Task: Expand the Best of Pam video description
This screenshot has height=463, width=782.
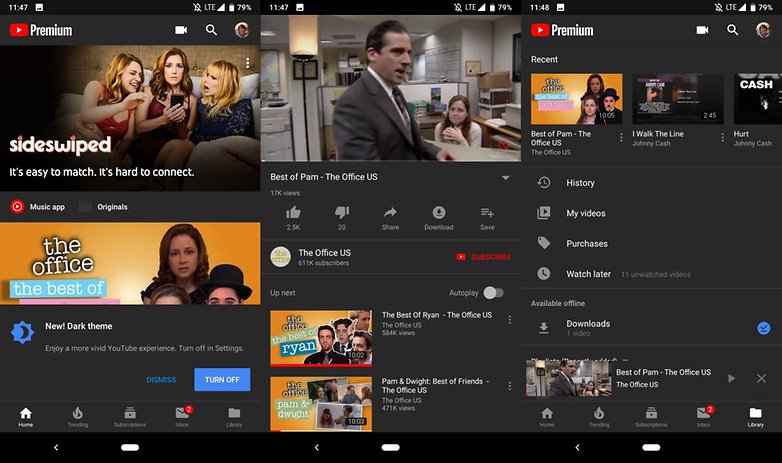Action: click(505, 178)
